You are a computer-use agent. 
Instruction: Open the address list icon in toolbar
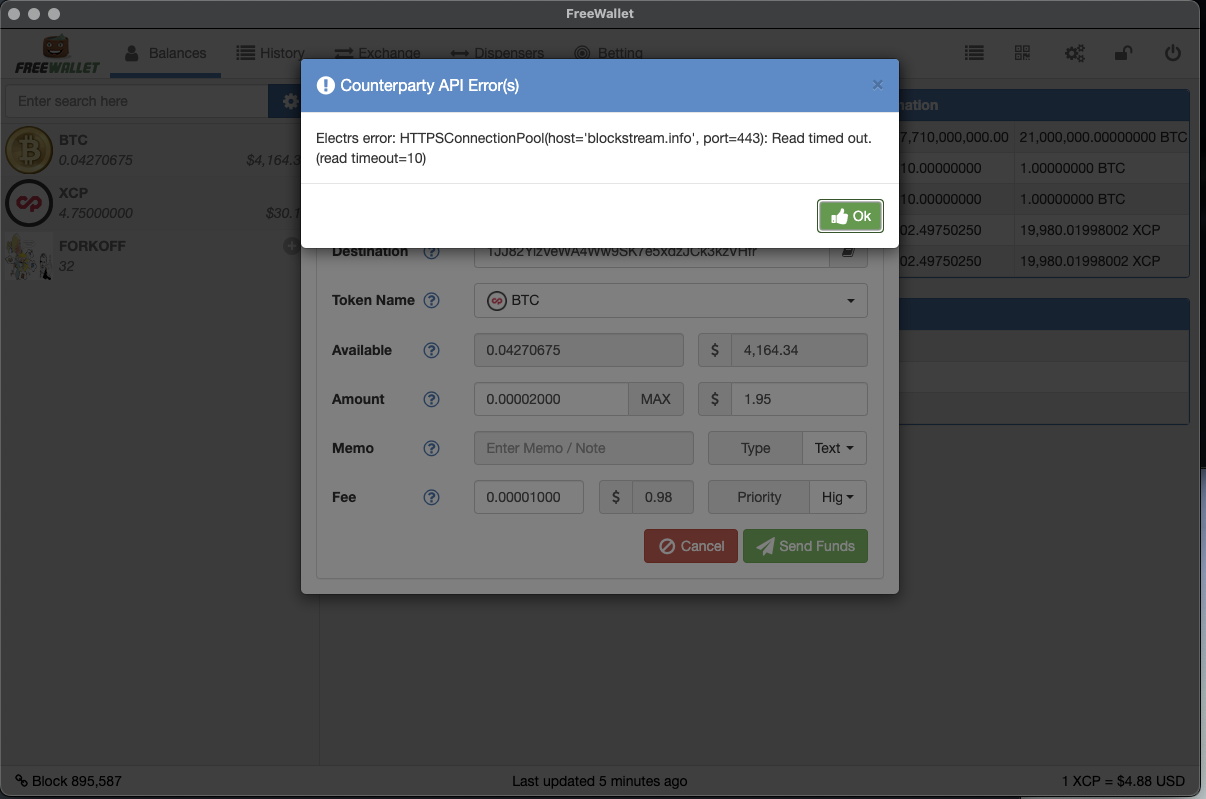[973, 54]
